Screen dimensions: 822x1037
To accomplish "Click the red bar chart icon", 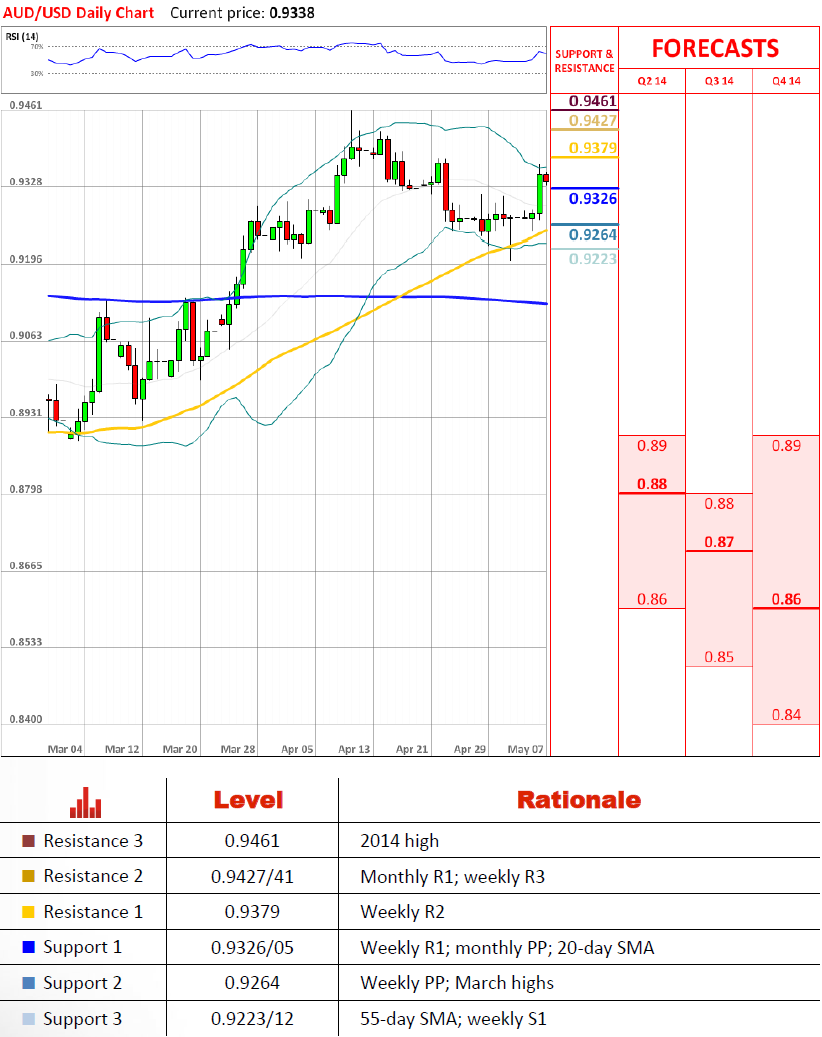I will (x=85, y=802).
